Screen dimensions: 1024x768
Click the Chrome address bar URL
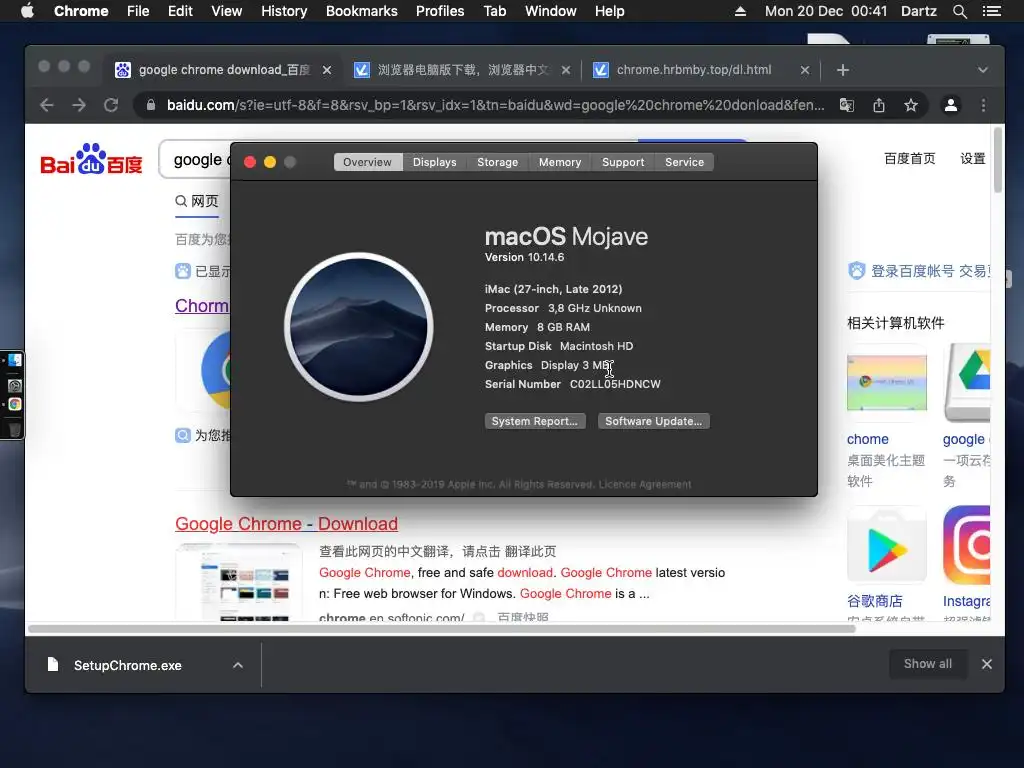click(496, 105)
